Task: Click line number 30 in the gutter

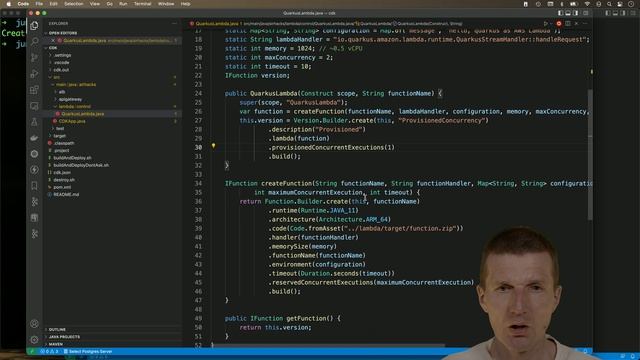Action: pyautogui.click(x=198, y=147)
